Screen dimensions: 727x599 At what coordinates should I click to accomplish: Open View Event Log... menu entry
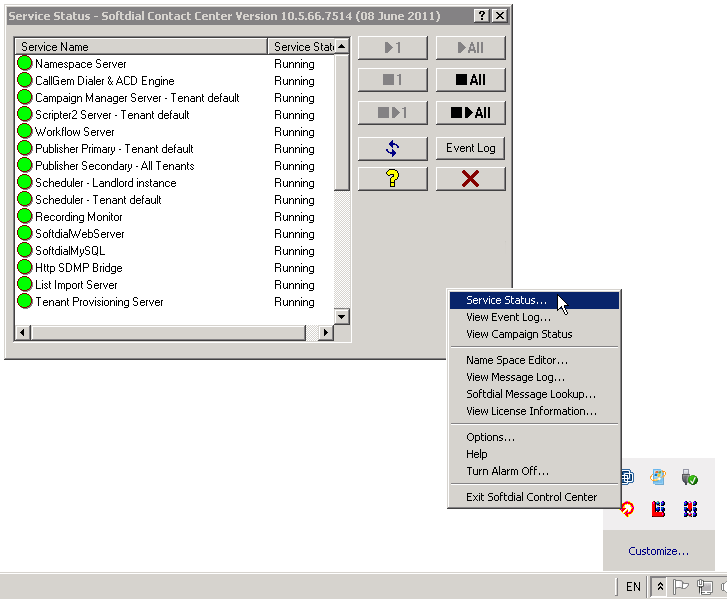[x=534, y=318]
